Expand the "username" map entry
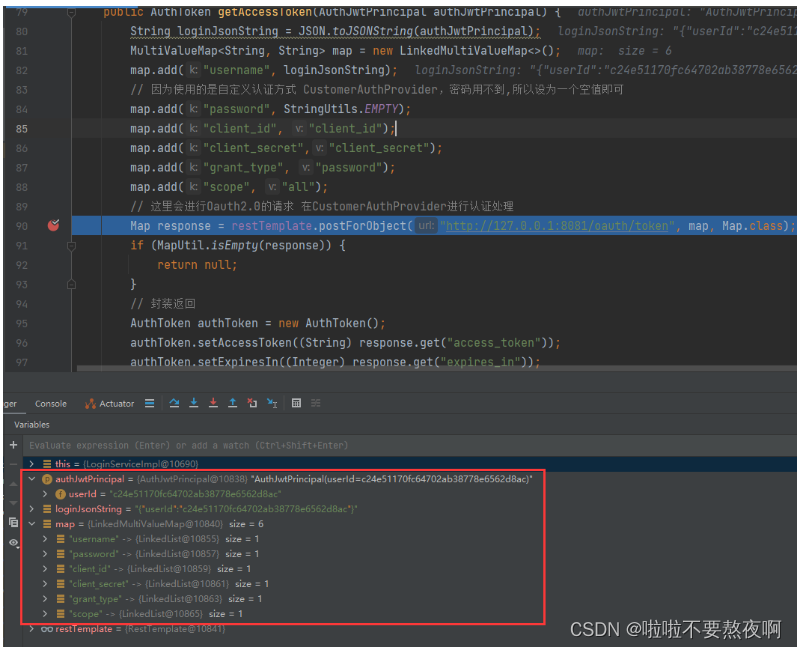 tap(45, 539)
